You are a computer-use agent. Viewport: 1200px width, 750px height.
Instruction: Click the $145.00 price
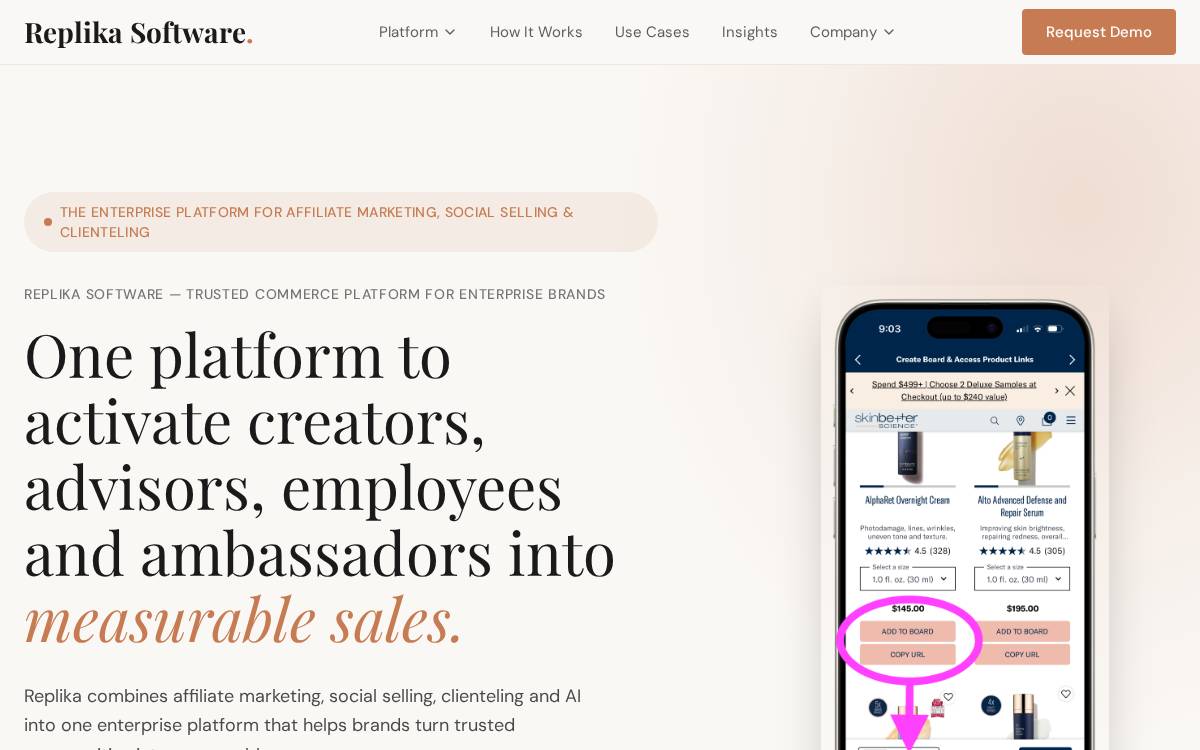[x=908, y=608]
